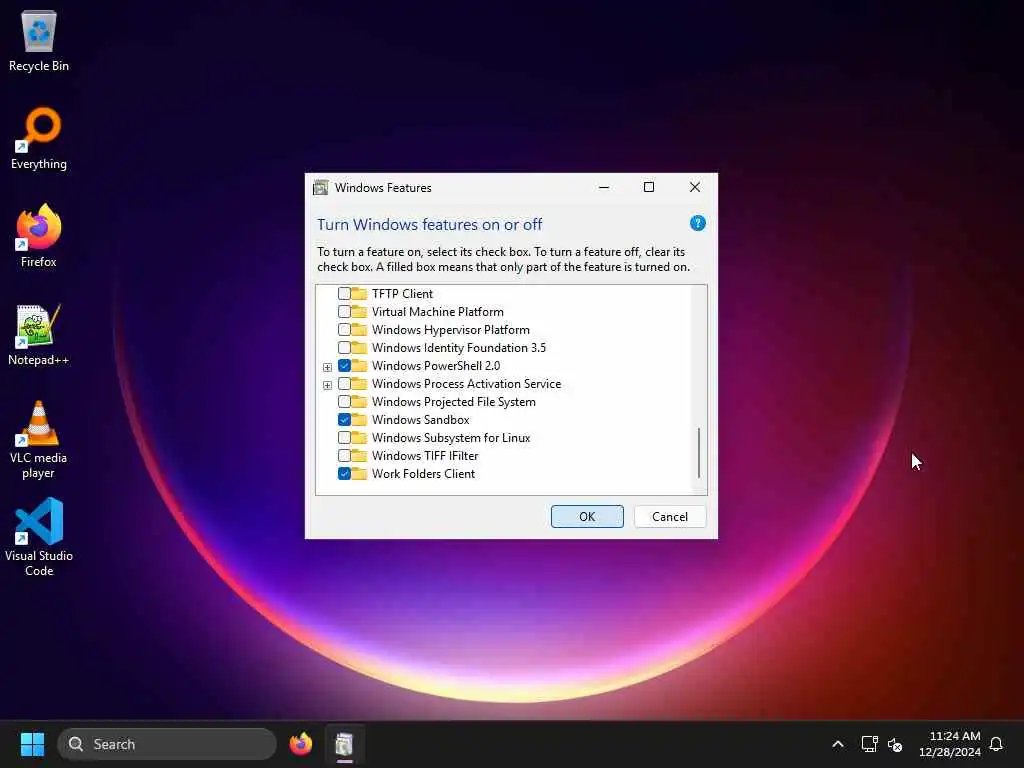Open the Recycle Bin desktop icon

click(x=39, y=40)
